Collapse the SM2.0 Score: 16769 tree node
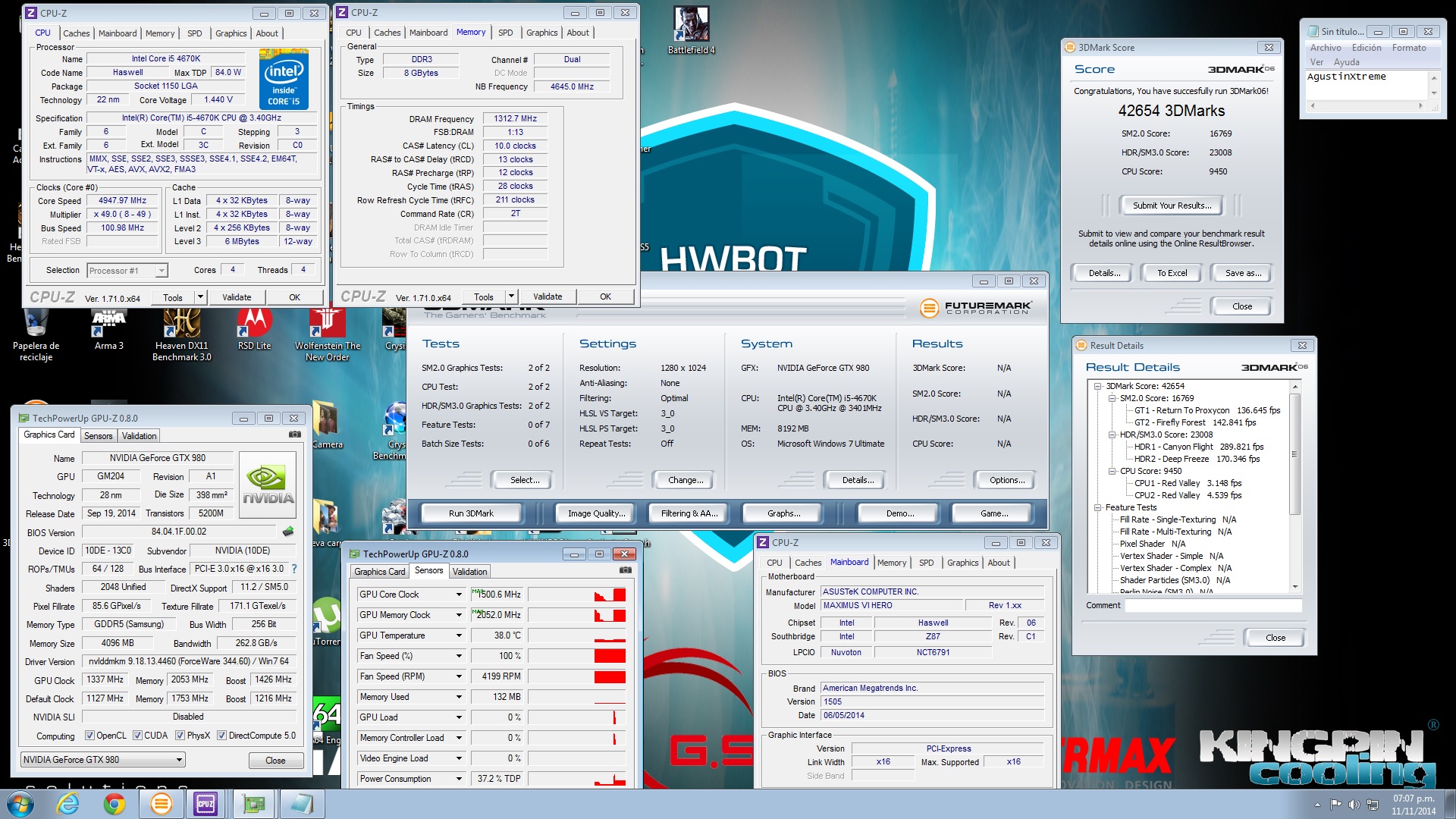The image size is (1456, 819). [x=1112, y=398]
